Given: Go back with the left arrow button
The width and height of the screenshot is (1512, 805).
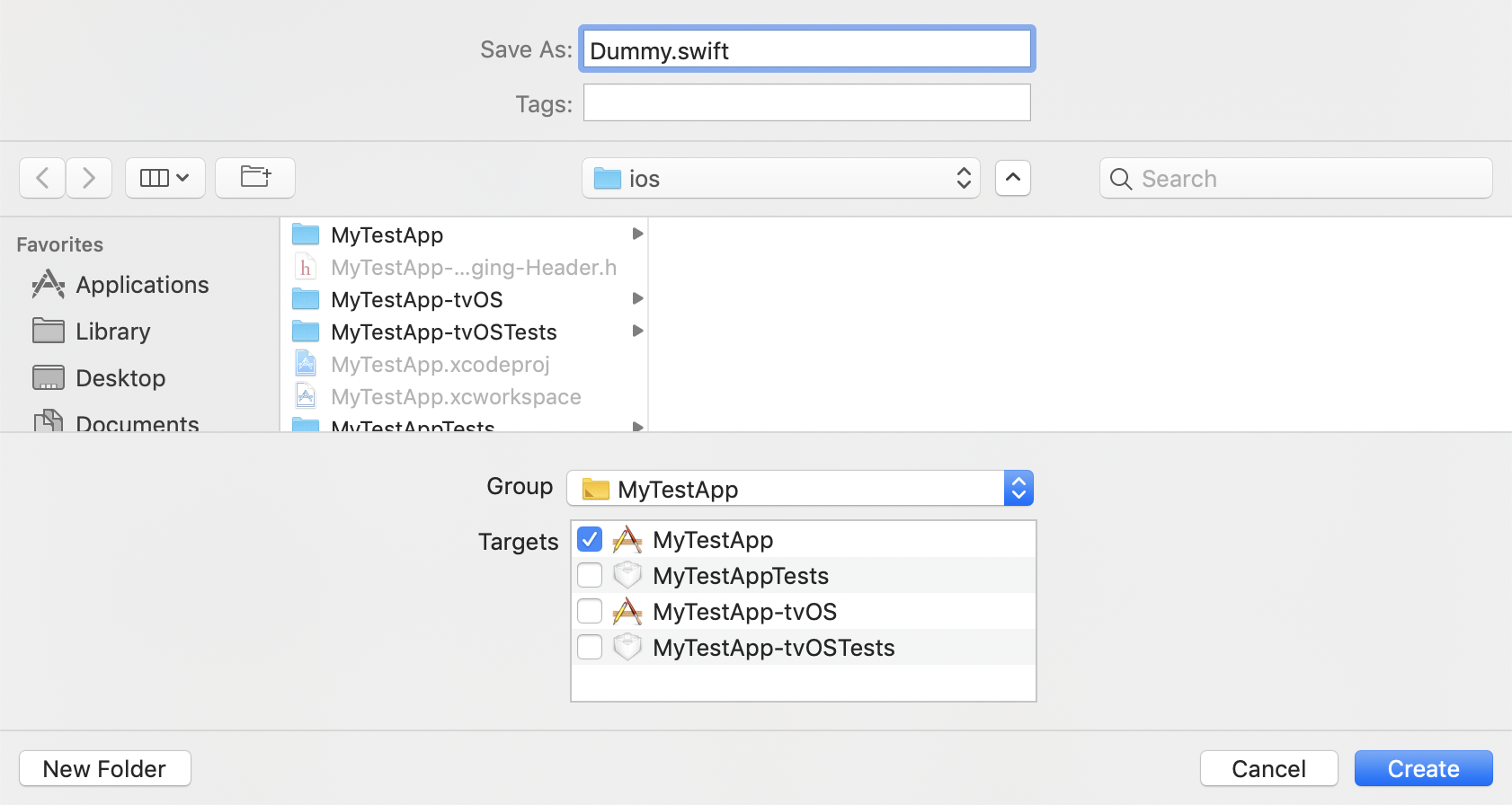Looking at the screenshot, I should pos(42,178).
